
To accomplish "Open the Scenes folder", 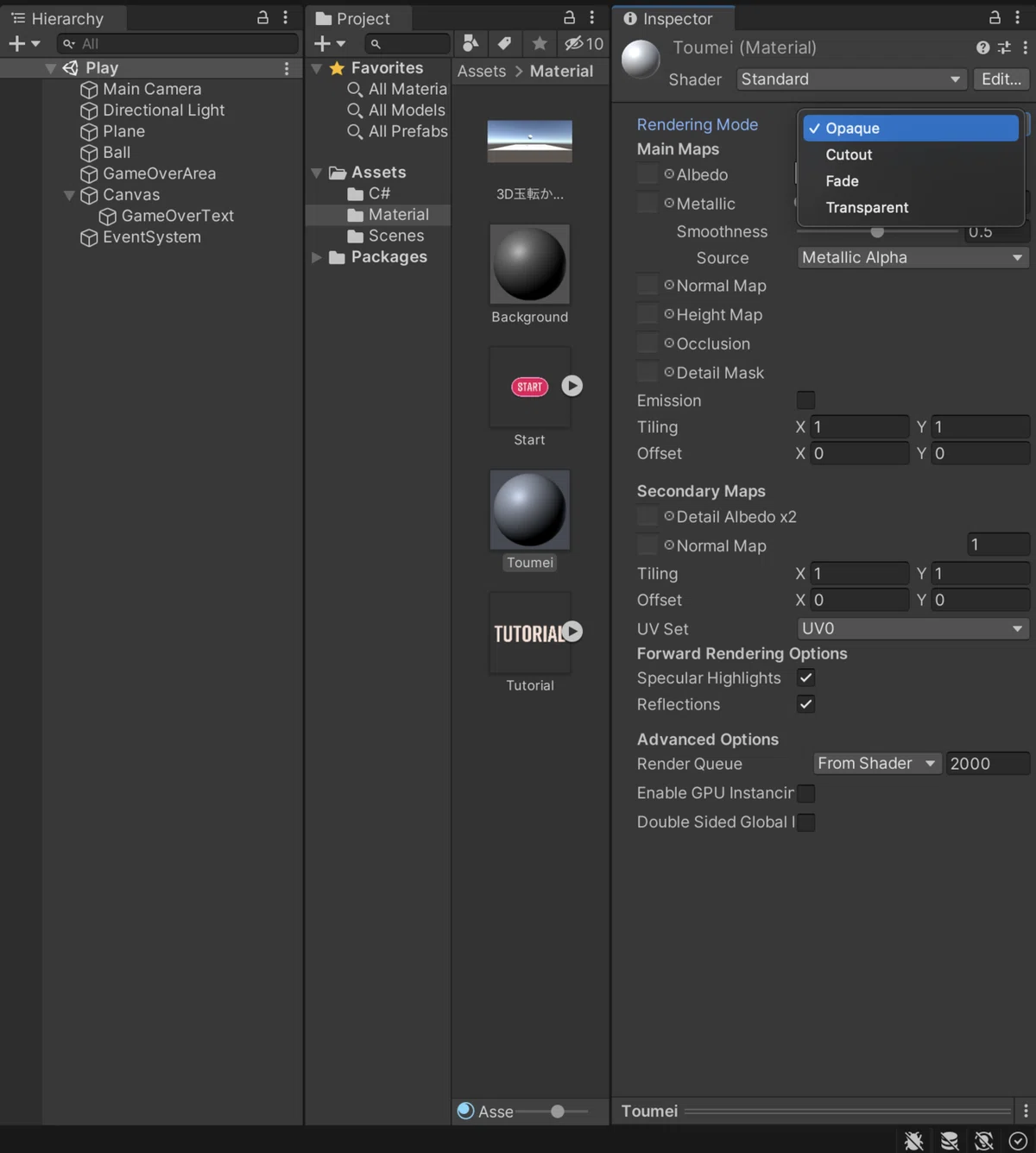I will [x=396, y=236].
